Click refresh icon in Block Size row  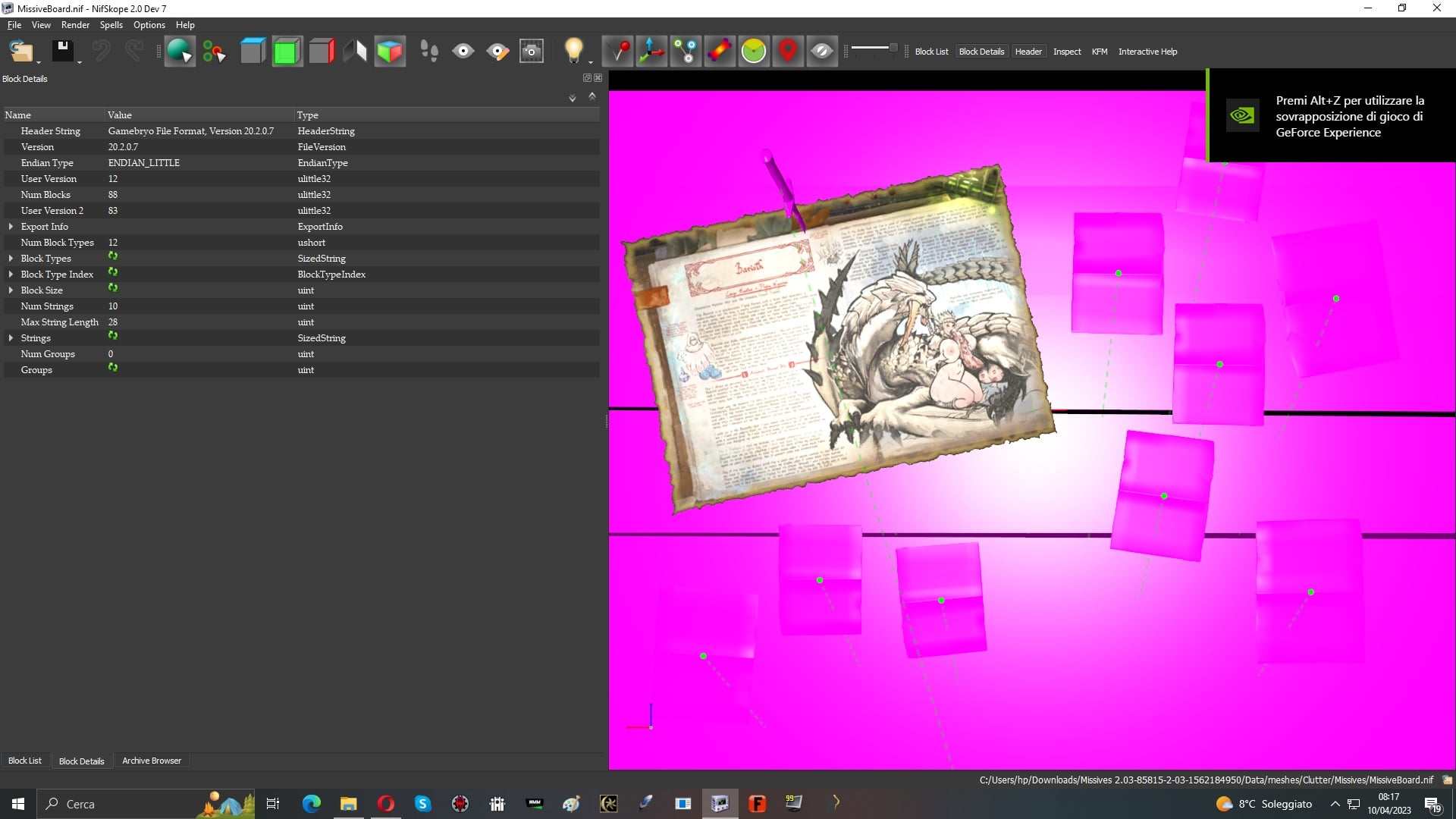pyautogui.click(x=113, y=288)
